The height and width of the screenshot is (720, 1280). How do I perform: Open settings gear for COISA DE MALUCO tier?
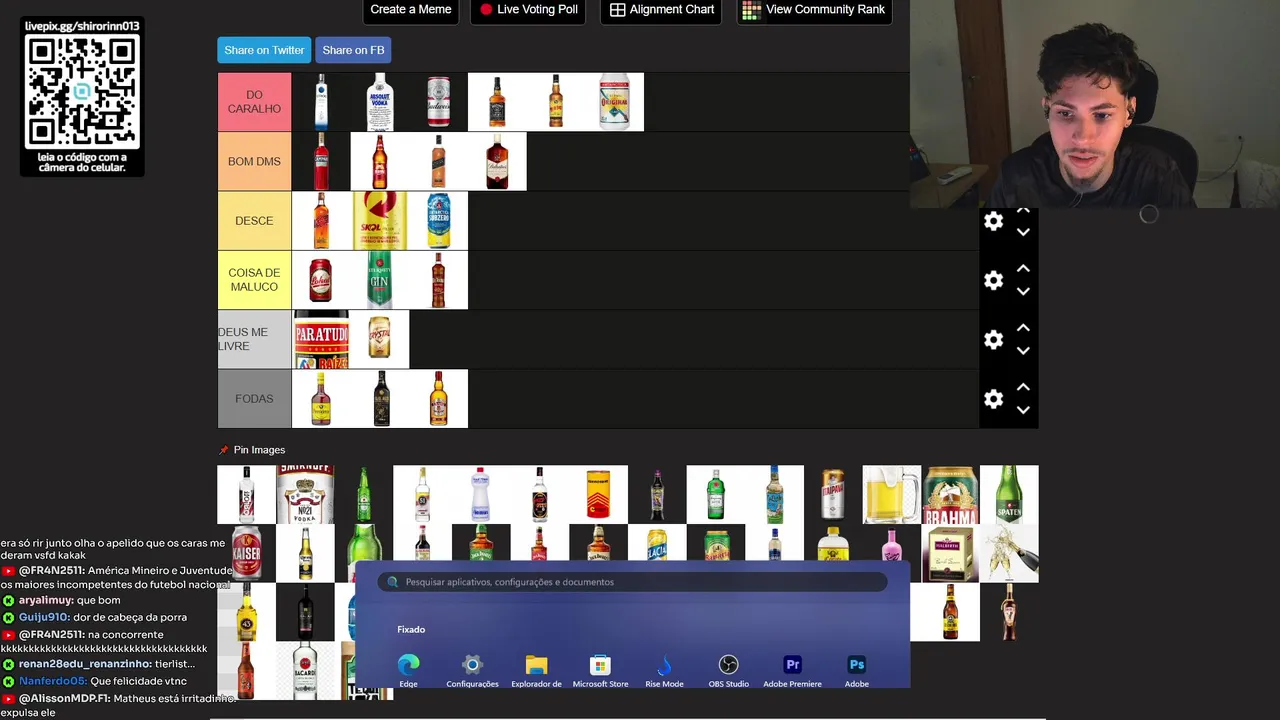click(x=993, y=280)
